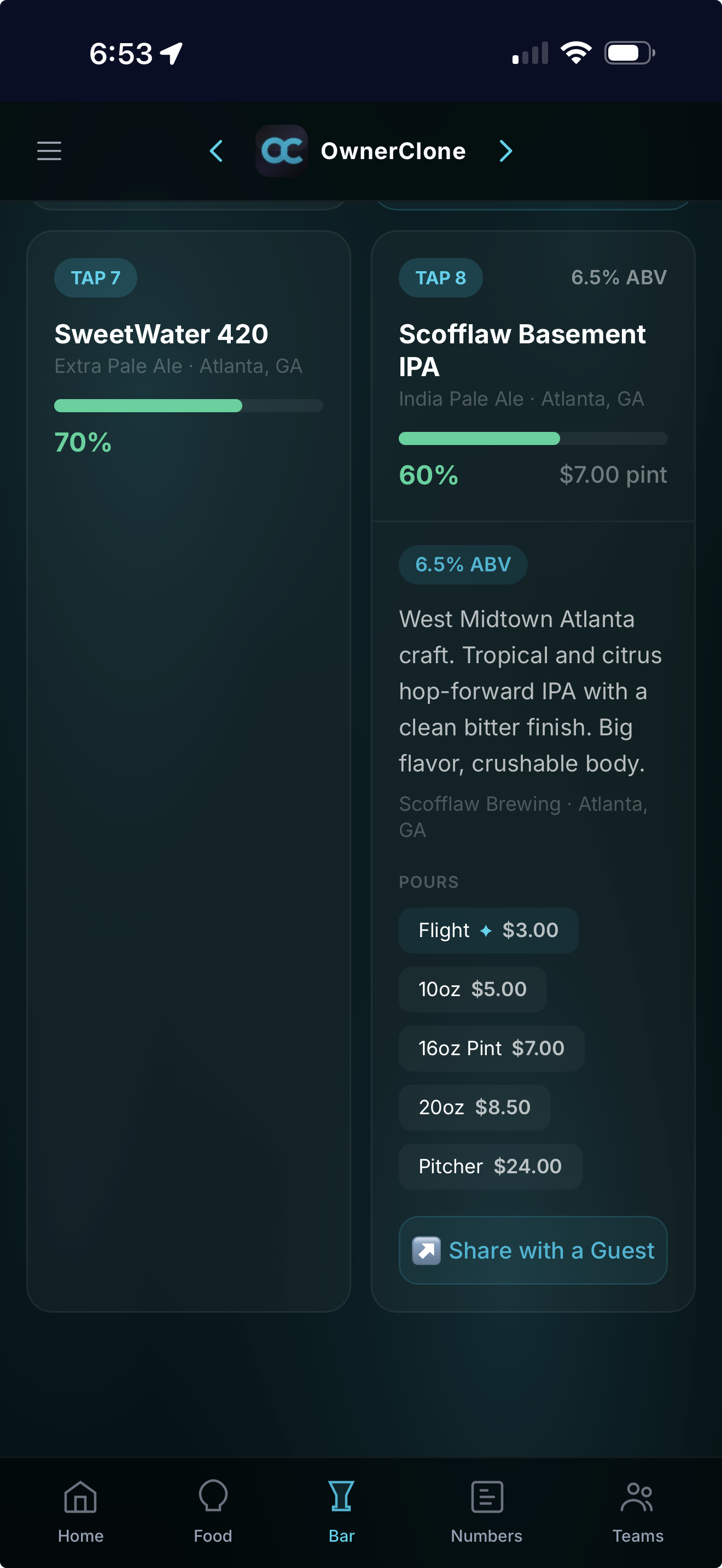This screenshot has height=1568, width=722.
Task: Tap the SweetWater 420 keg level bar
Action: 188,406
